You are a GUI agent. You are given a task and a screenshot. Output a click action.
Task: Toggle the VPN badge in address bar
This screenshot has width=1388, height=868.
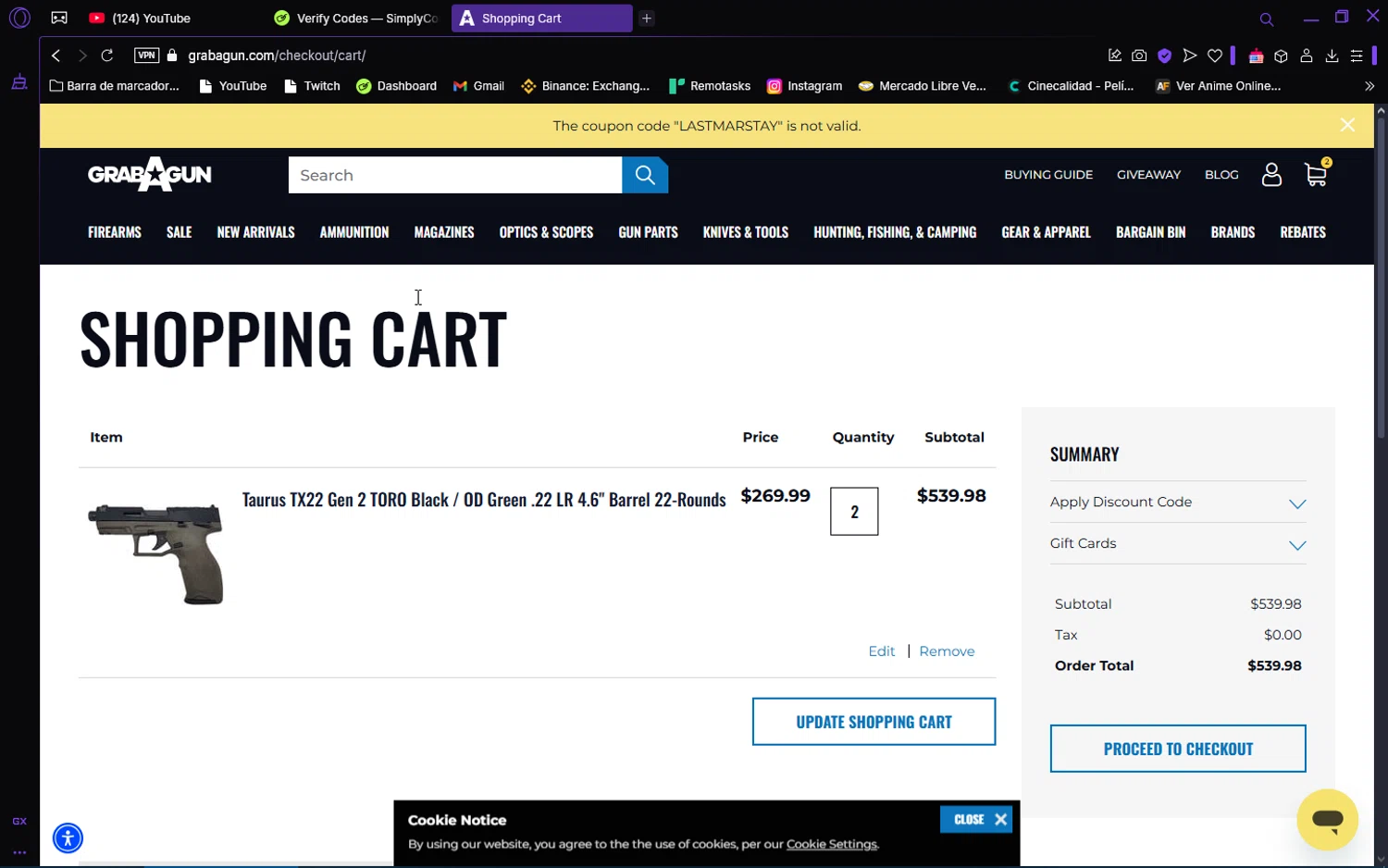click(146, 56)
